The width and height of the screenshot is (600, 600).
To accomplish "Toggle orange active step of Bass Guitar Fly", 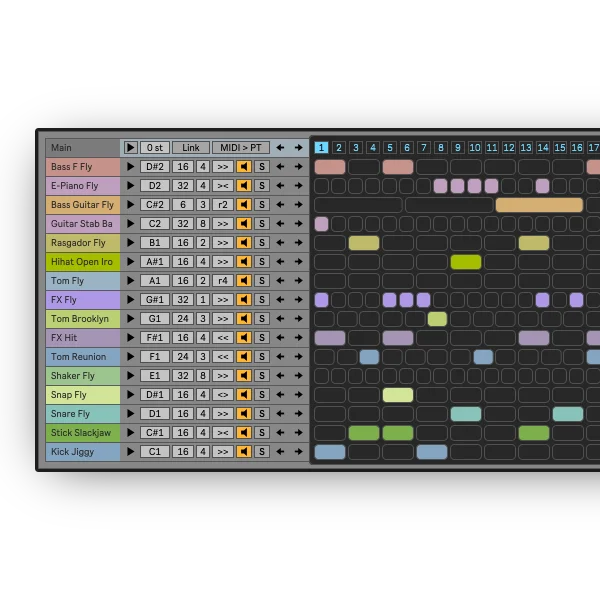I will coord(539,205).
